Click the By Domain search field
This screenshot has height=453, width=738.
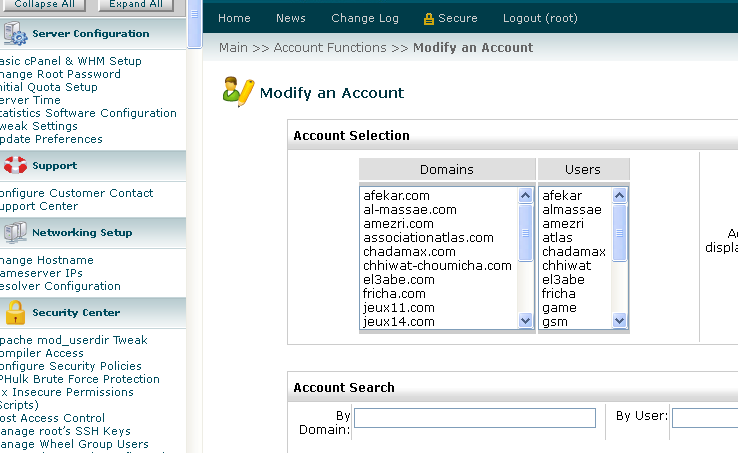tap(475, 418)
